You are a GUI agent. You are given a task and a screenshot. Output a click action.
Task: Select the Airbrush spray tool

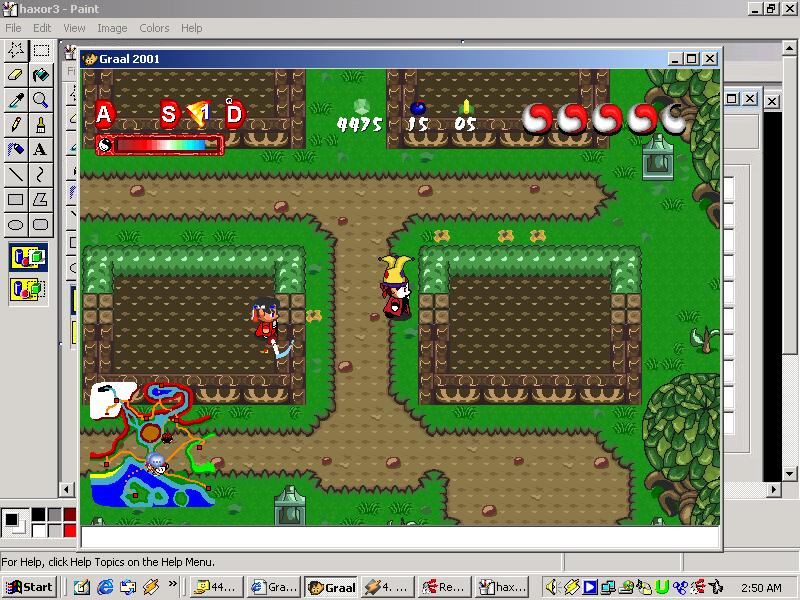(x=16, y=149)
